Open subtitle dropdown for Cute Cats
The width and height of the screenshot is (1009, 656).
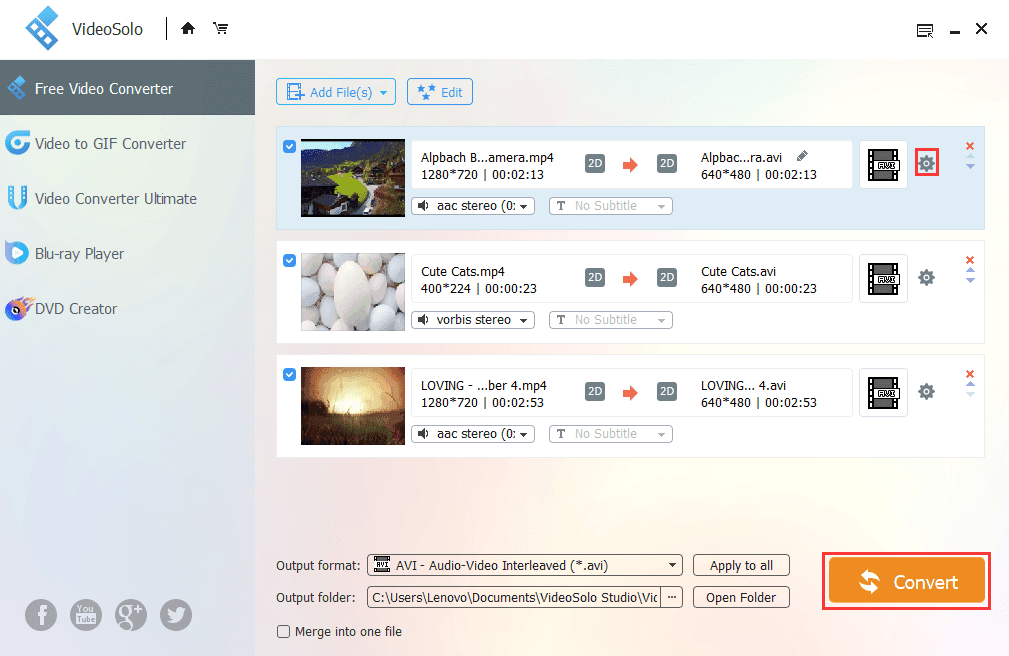tap(611, 320)
